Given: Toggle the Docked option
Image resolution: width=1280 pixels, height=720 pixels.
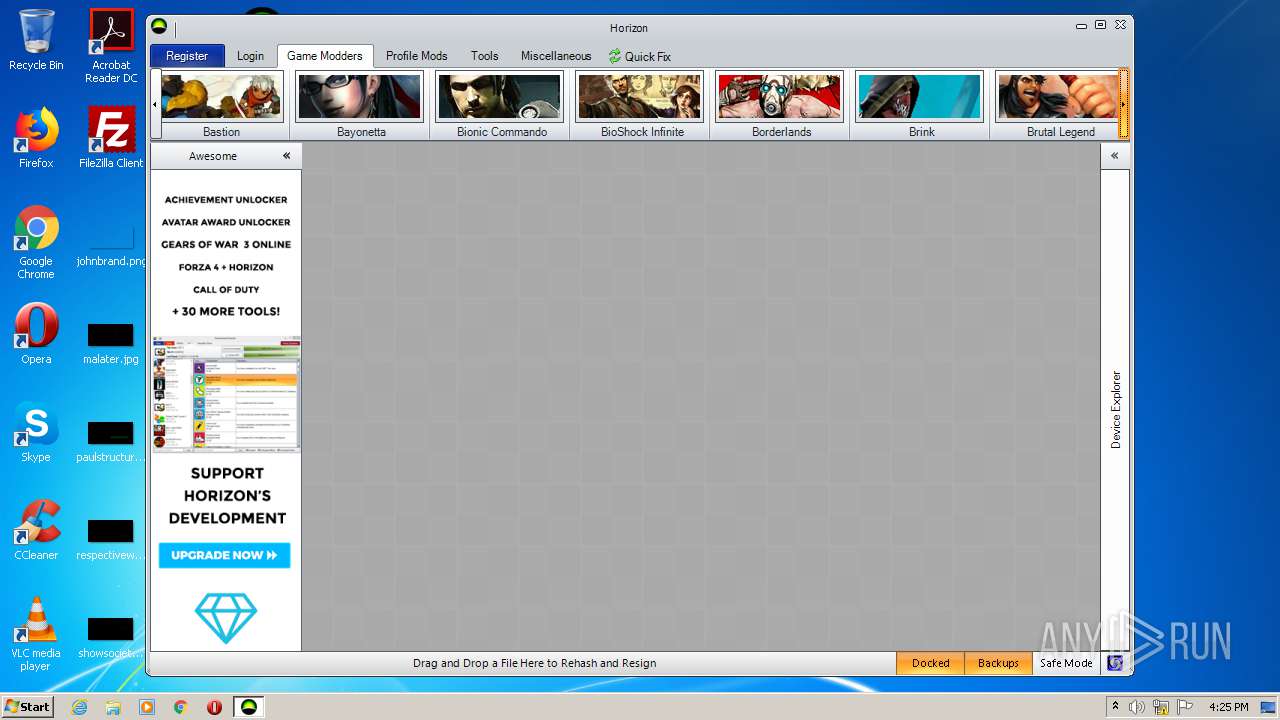Looking at the screenshot, I should (930, 663).
